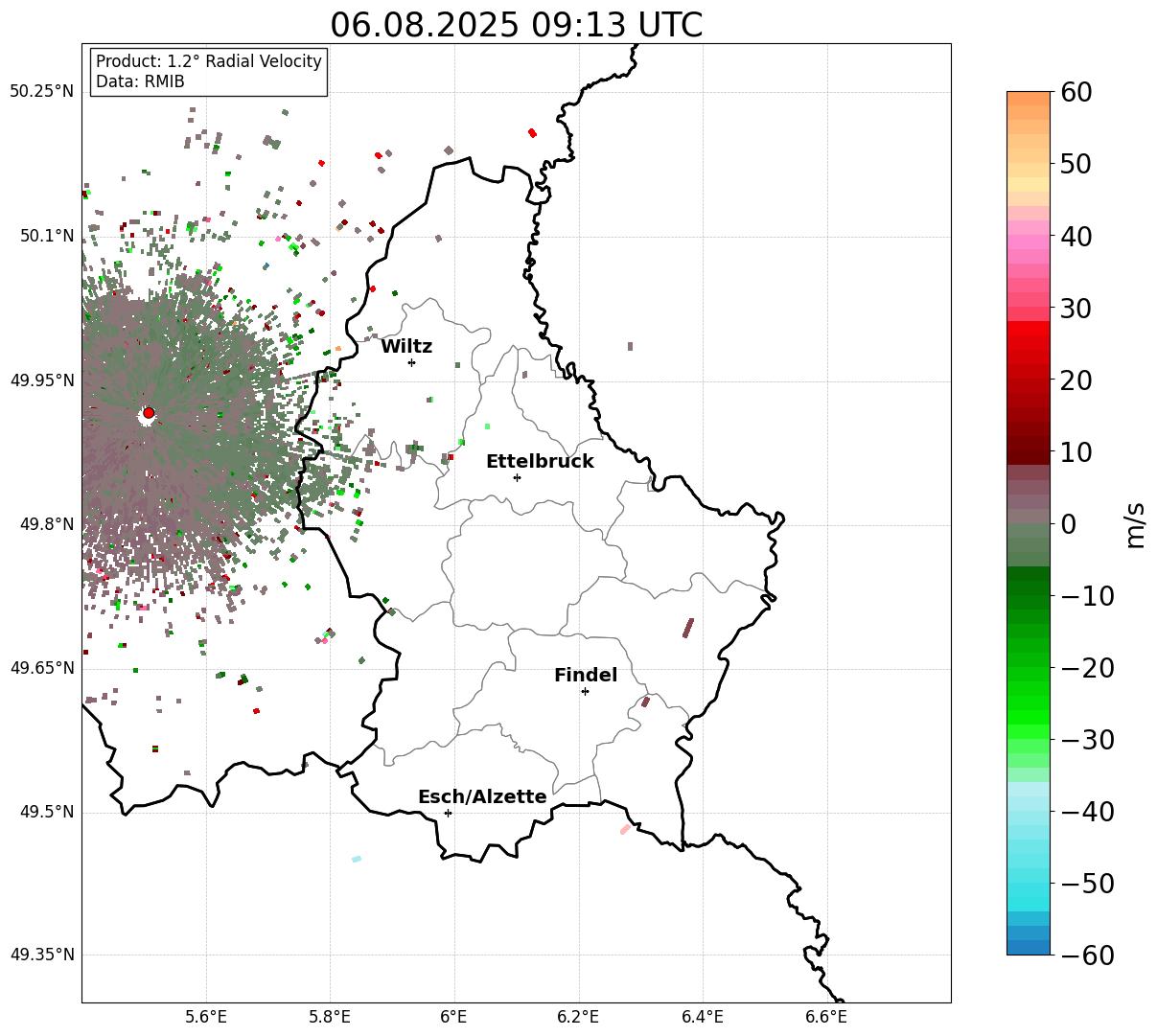Screen dimensions: 1157x1036
Task: Click the 06.08.2025 09:13 UTC title
Action: point(516,25)
